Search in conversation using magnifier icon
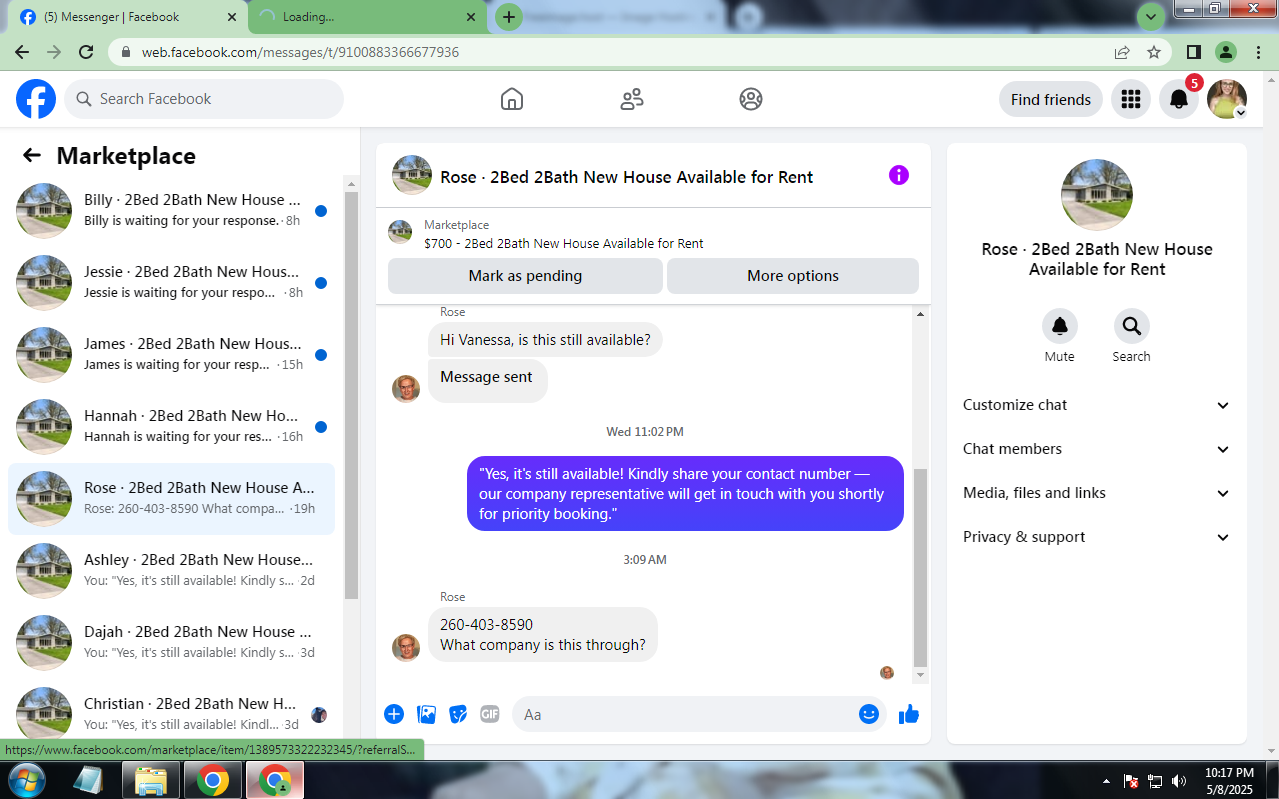Viewport: 1279px width, 799px height. click(x=1132, y=326)
